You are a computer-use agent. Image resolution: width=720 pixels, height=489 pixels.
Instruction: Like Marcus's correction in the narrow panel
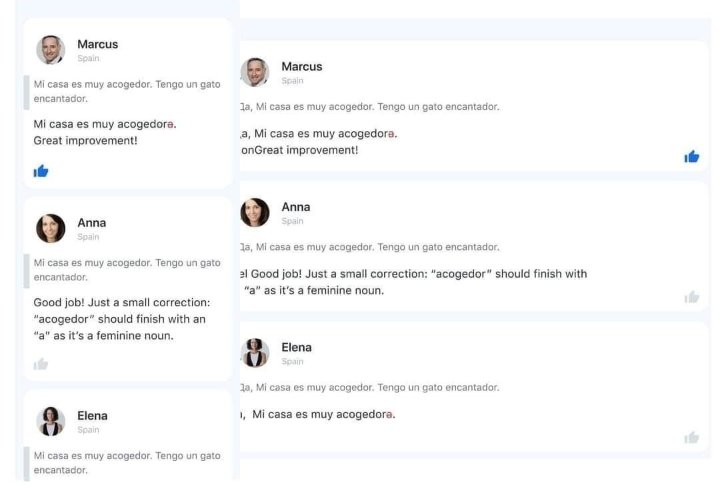coord(41,171)
